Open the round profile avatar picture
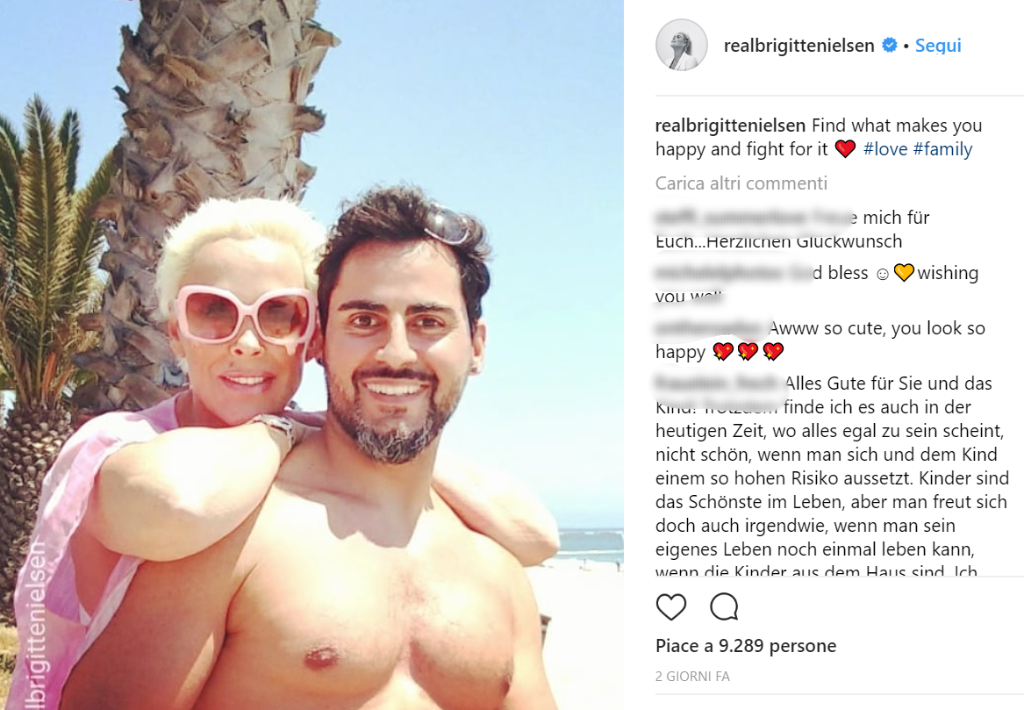 click(681, 45)
